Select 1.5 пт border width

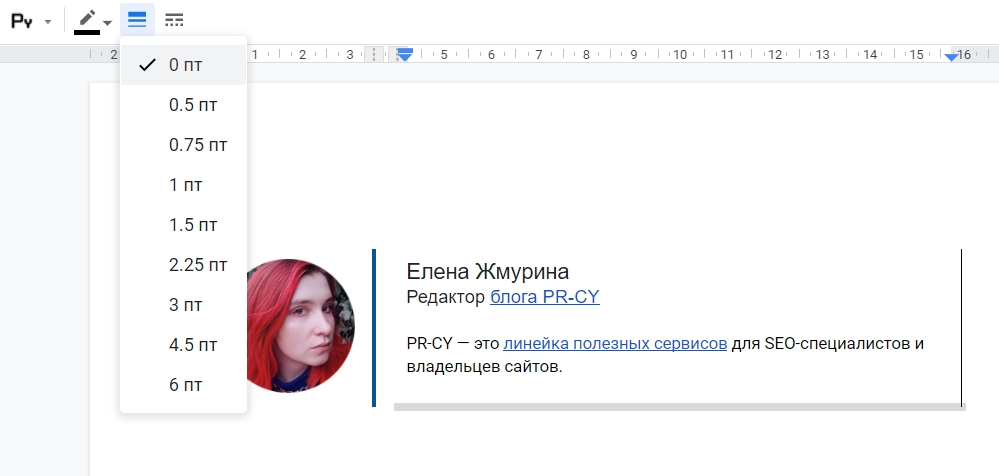tap(183, 225)
